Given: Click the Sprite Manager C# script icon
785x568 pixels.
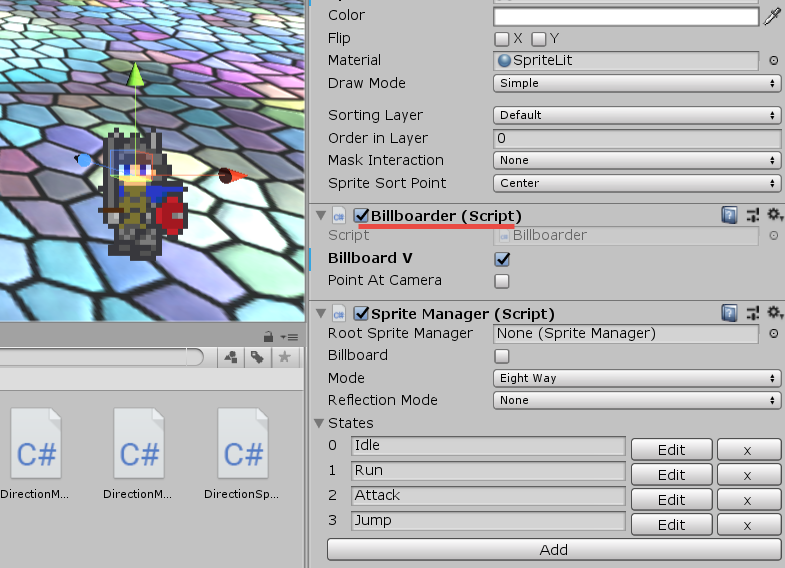Looking at the screenshot, I should [339, 314].
